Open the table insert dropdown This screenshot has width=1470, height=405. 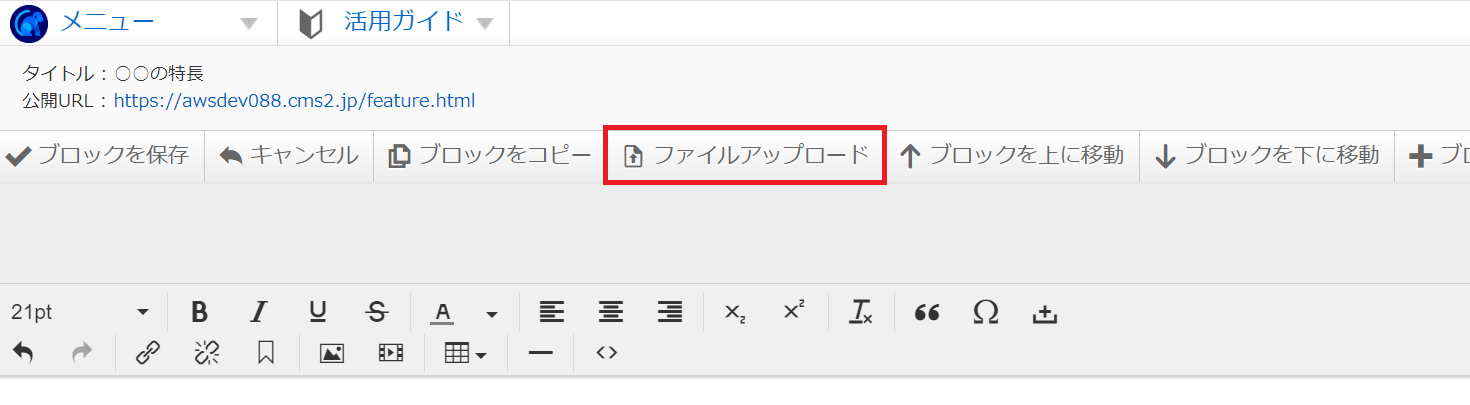pyautogui.click(x=465, y=352)
